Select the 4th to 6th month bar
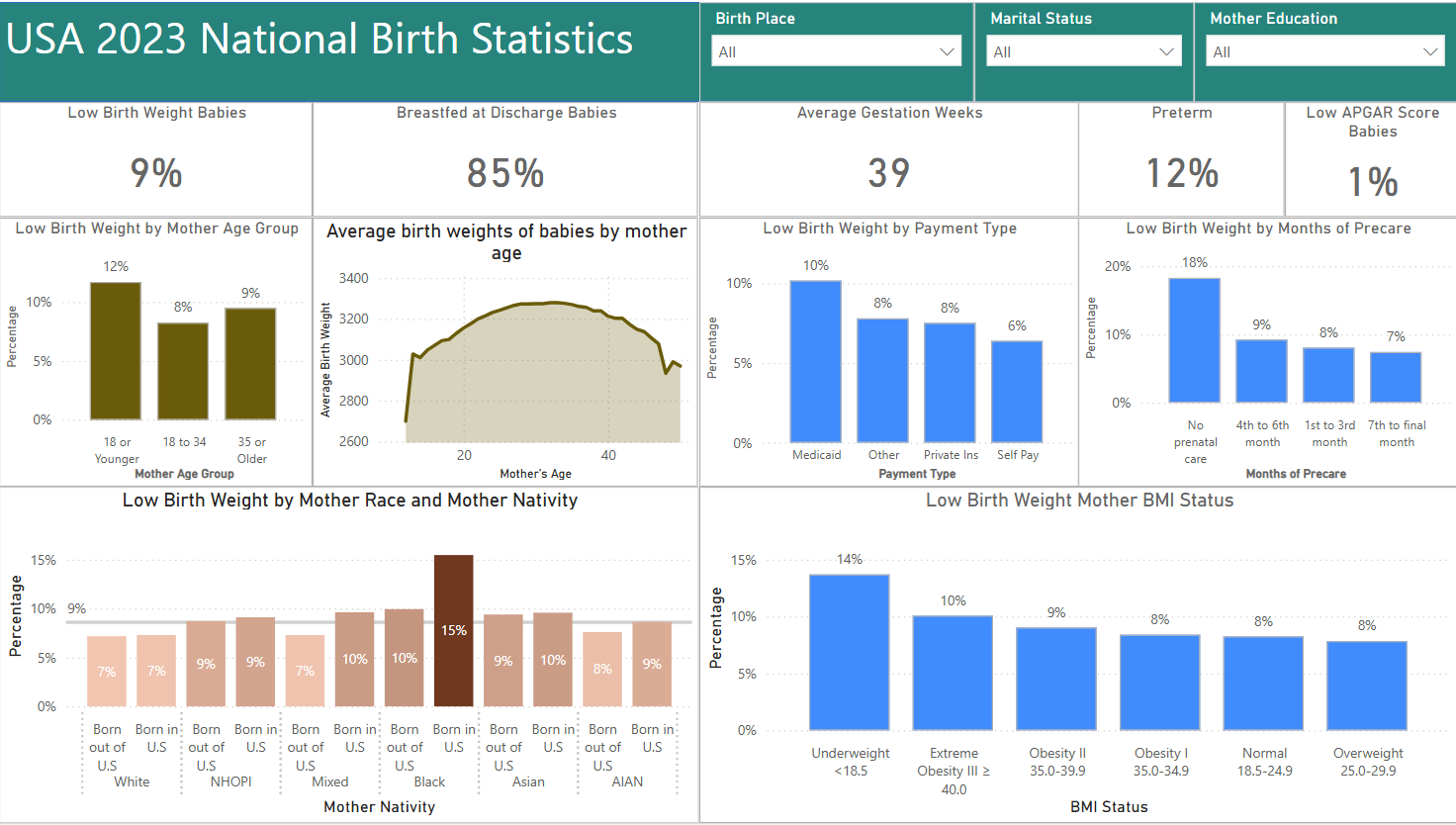The image size is (1456, 825). pos(1262,371)
